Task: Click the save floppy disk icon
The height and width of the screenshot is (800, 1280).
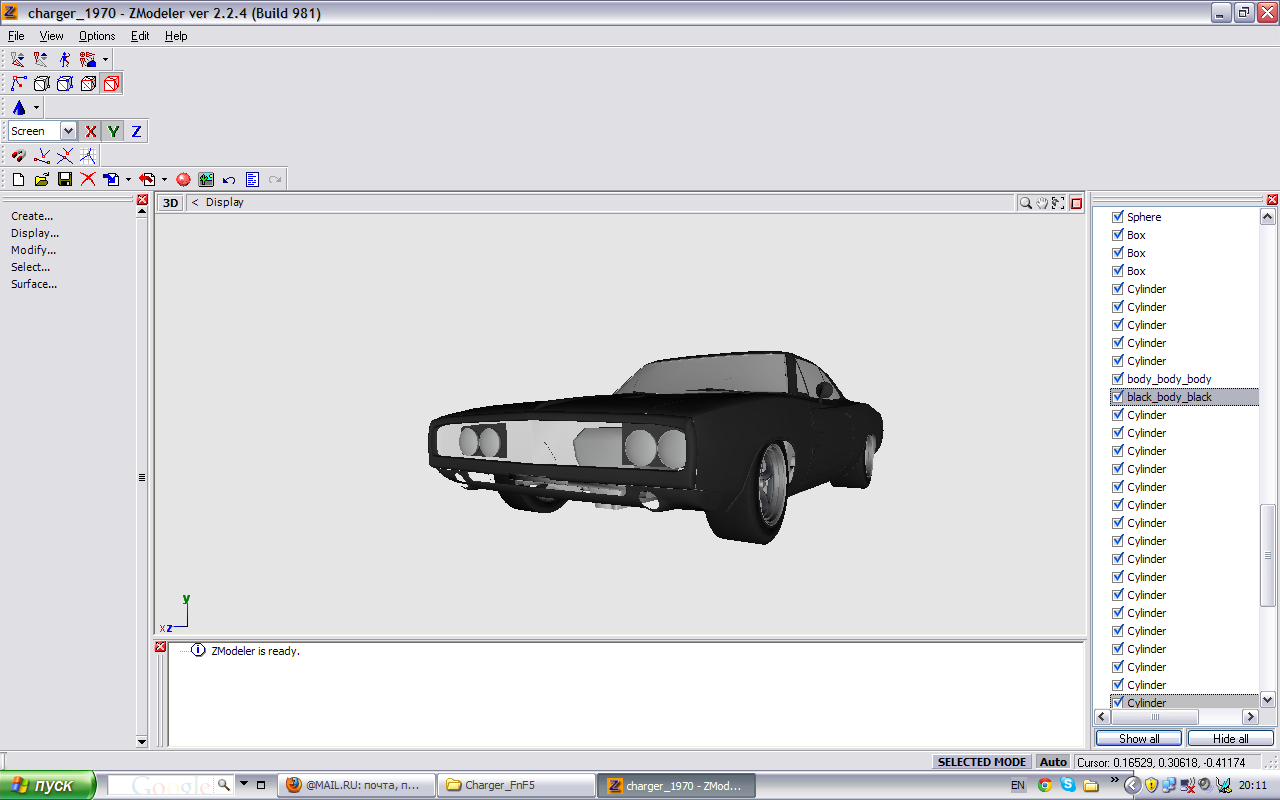Action: (x=65, y=180)
